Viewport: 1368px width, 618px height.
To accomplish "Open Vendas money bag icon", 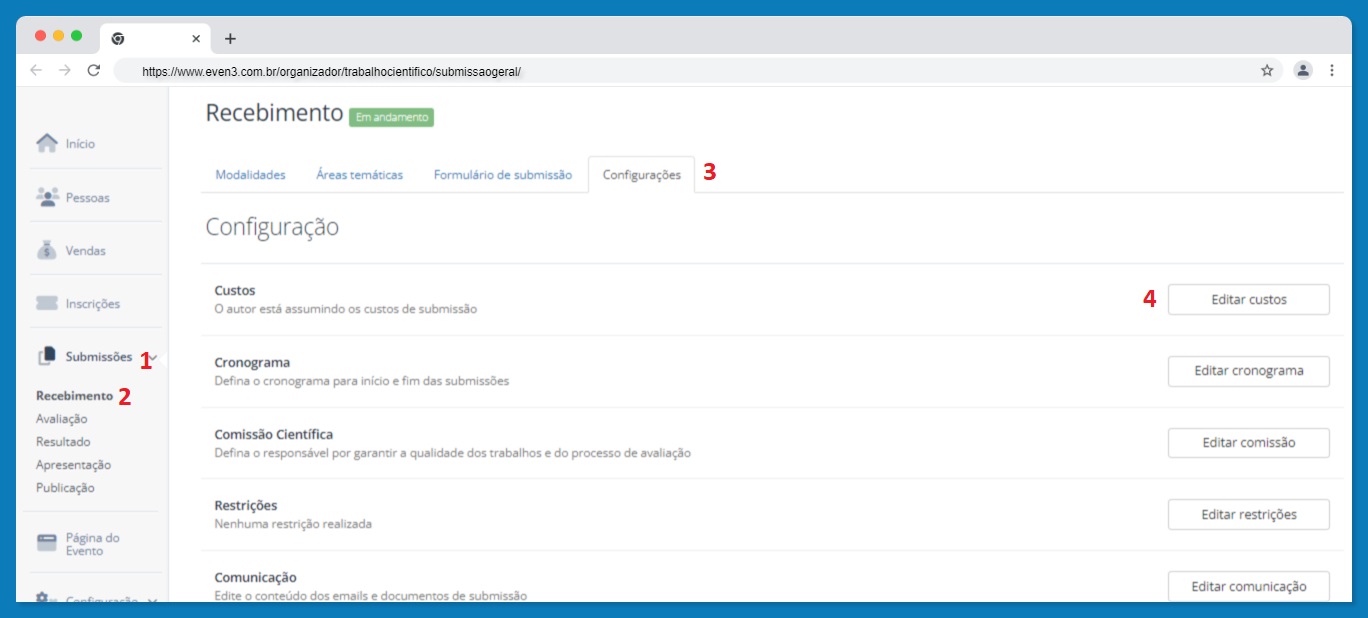I will pos(47,250).
